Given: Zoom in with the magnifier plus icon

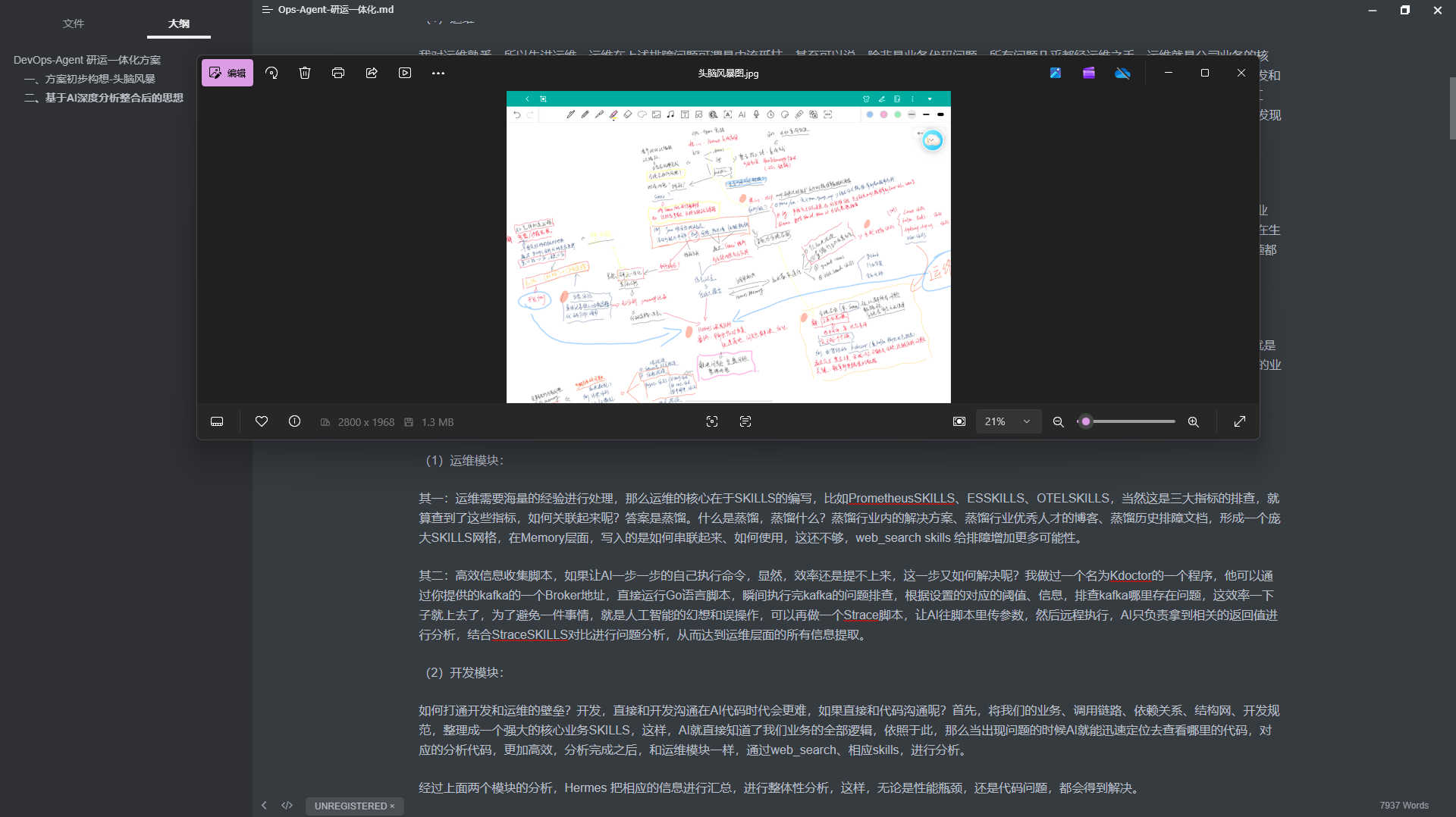Looking at the screenshot, I should (x=1194, y=422).
